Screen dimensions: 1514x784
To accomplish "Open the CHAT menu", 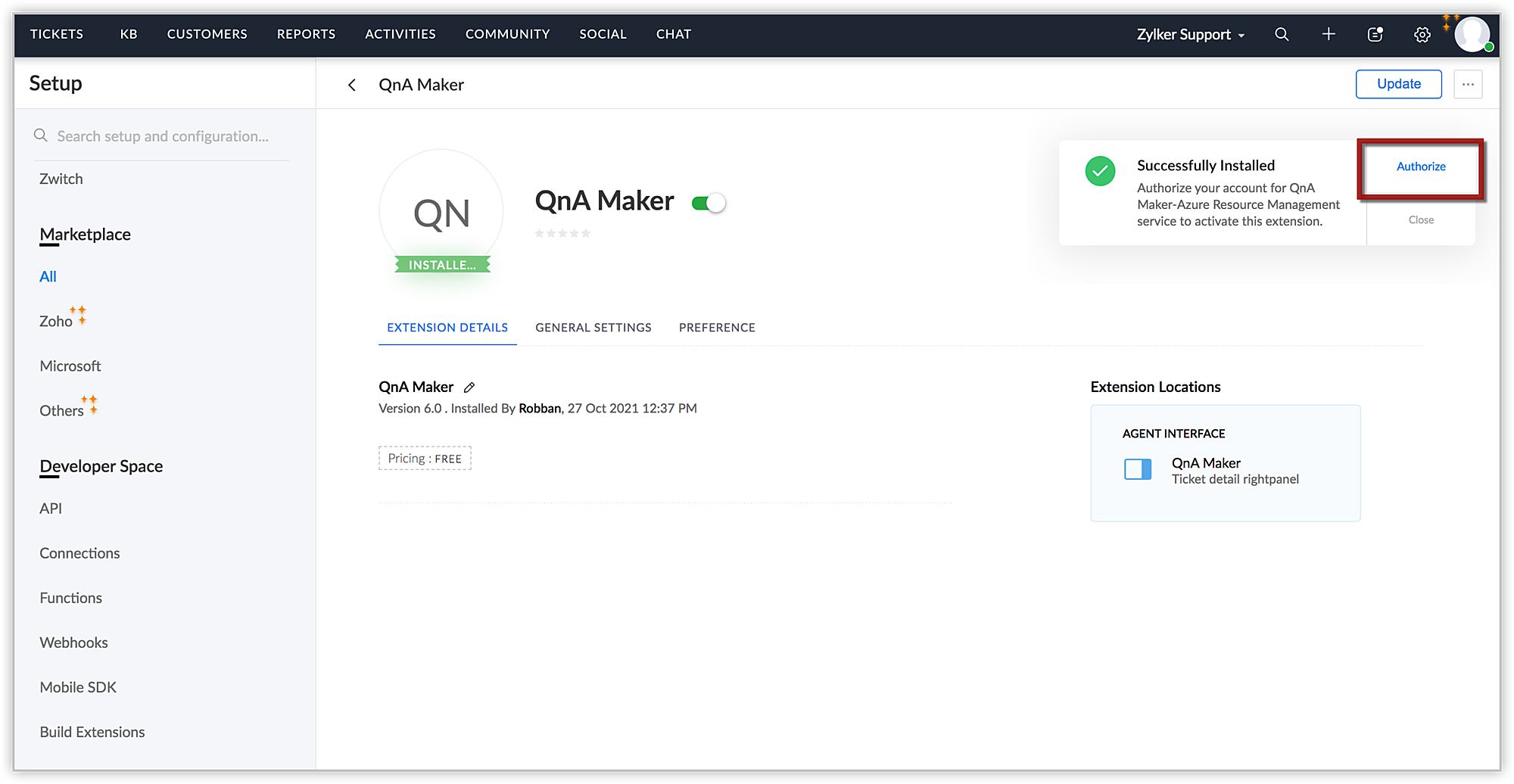I will click(x=674, y=34).
